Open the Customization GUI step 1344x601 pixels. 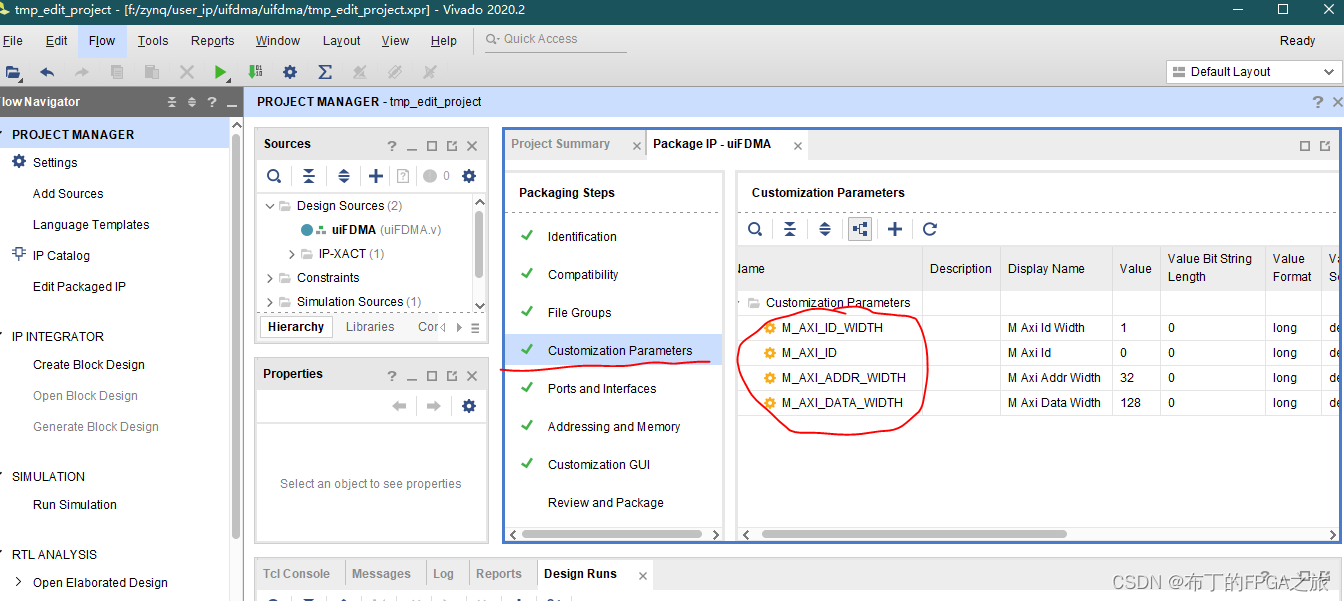599,465
